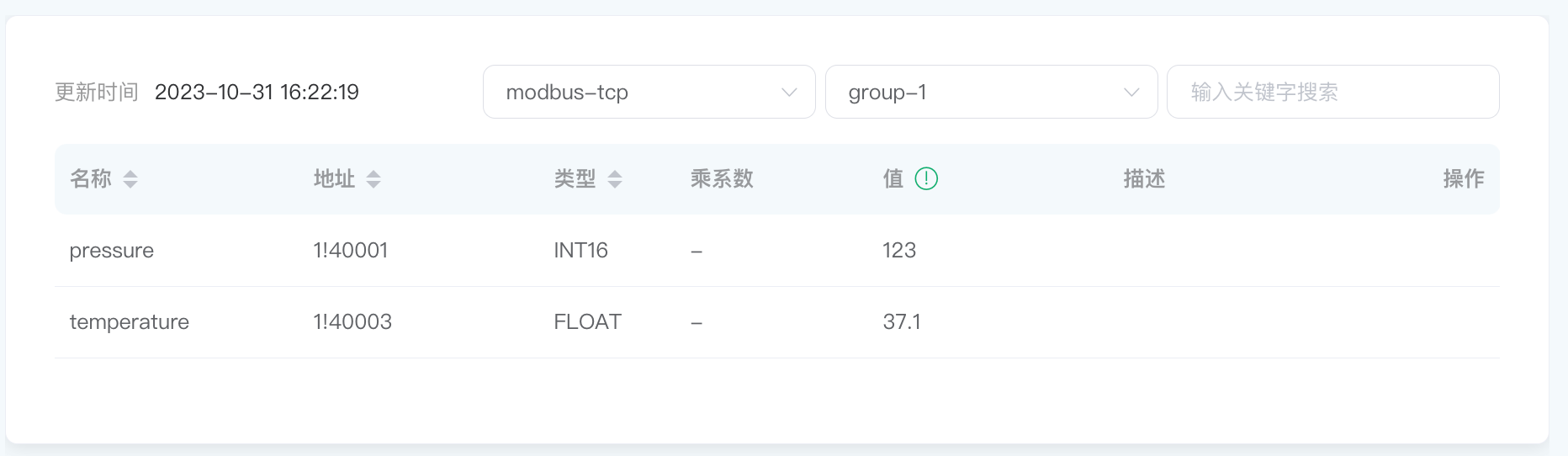Select the temperature tag name
1568x456 pixels.
pyautogui.click(x=130, y=322)
